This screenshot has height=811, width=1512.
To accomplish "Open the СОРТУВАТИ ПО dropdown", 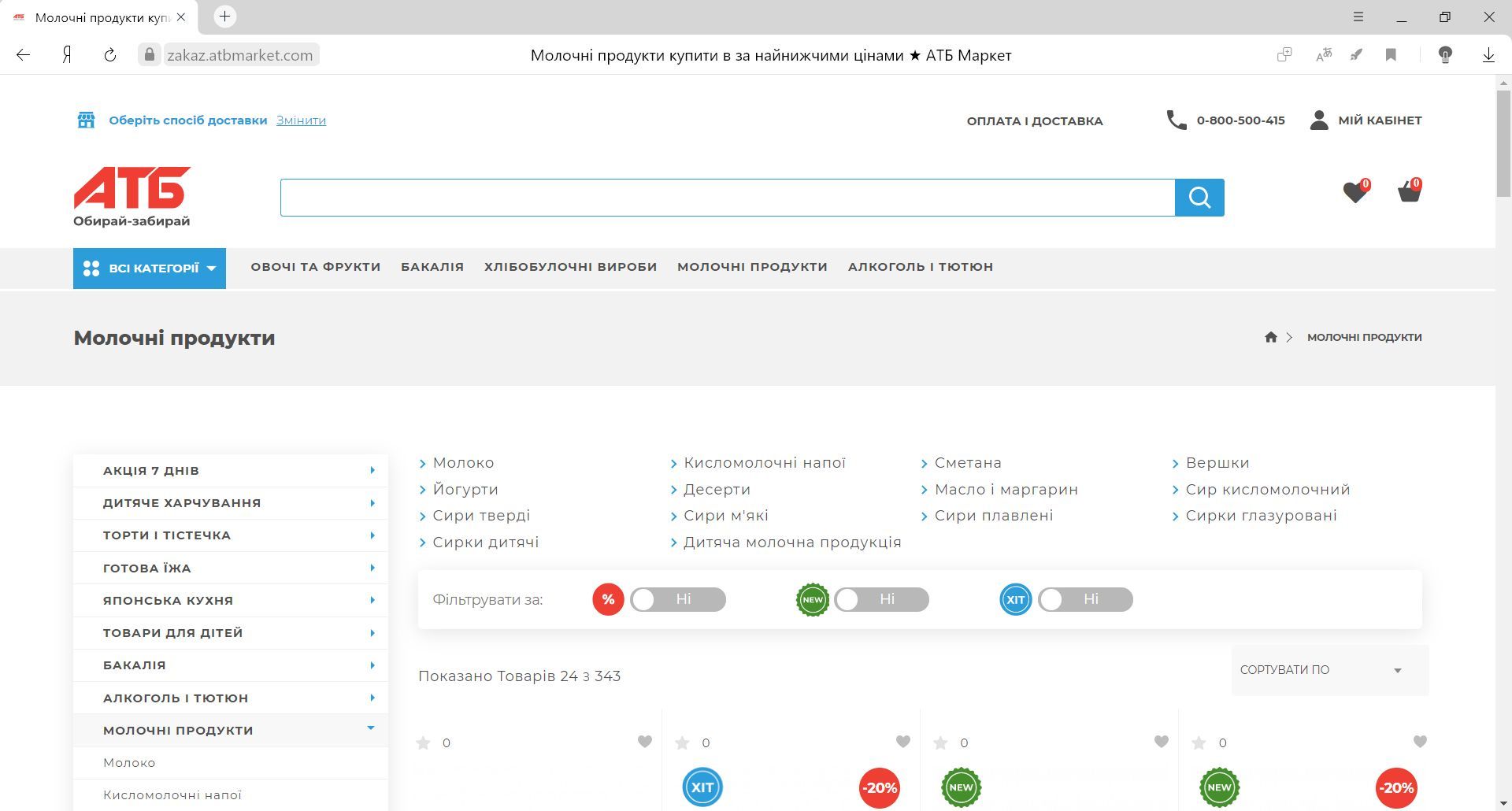I will [x=1329, y=670].
